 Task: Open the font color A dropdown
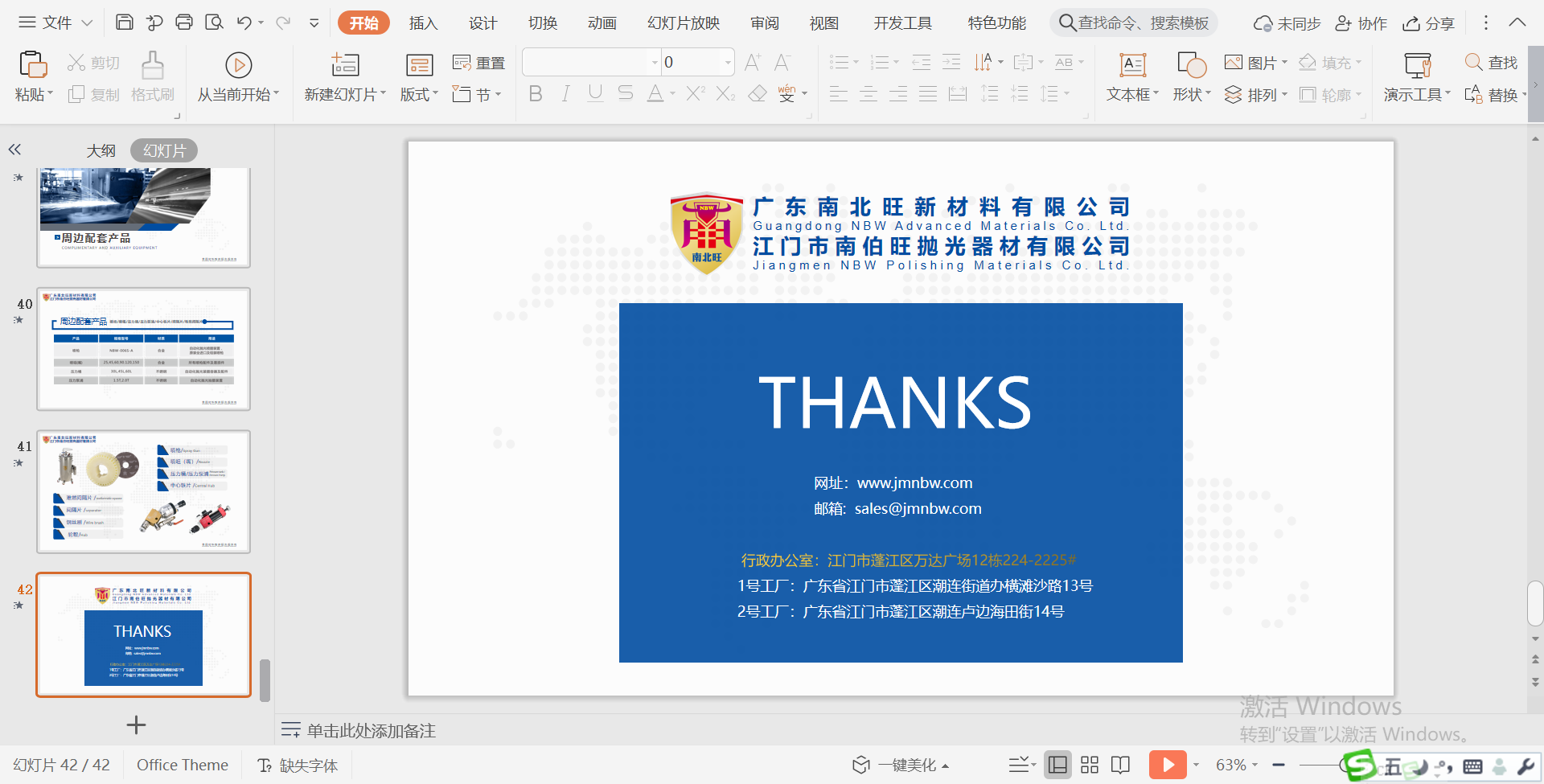[673, 94]
